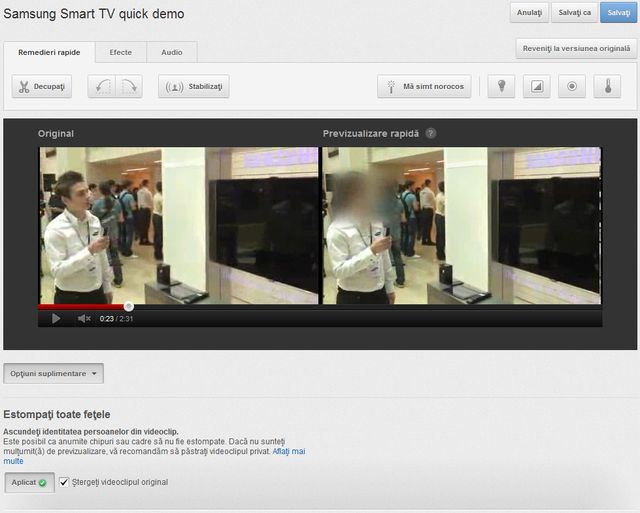Click the help question mark icon
This screenshot has width=640, height=513.
(x=431, y=133)
